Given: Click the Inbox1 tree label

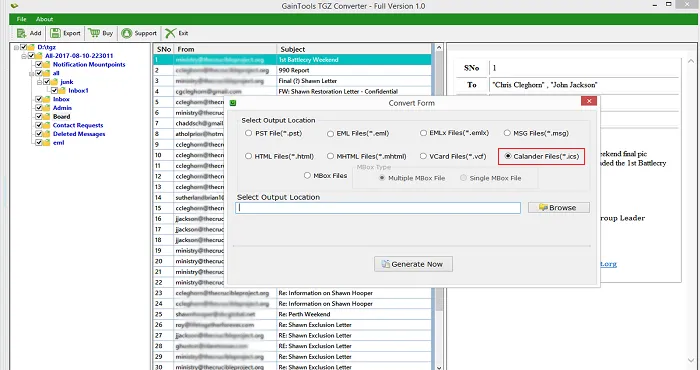Looking at the screenshot, I should pyautogui.click(x=79, y=91).
